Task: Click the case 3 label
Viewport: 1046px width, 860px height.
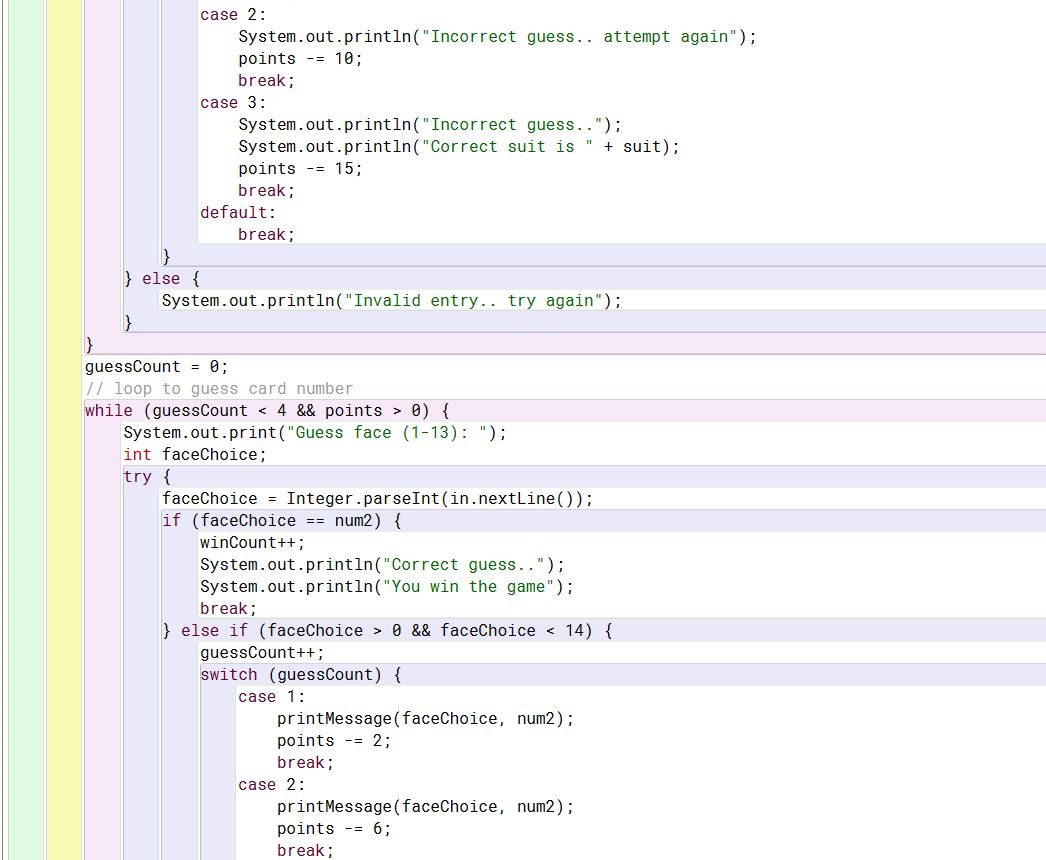Action: pyautogui.click(x=232, y=102)
